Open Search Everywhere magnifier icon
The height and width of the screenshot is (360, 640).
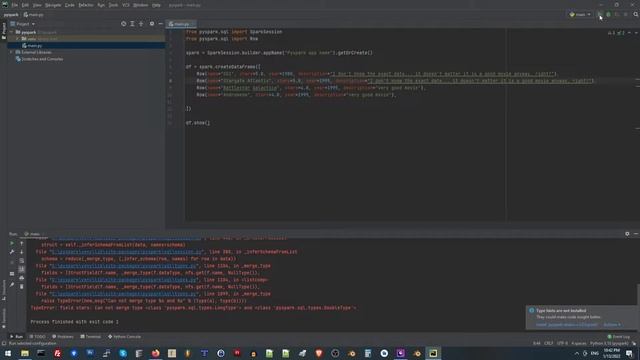pyautogui.click(x=636, y=14)
